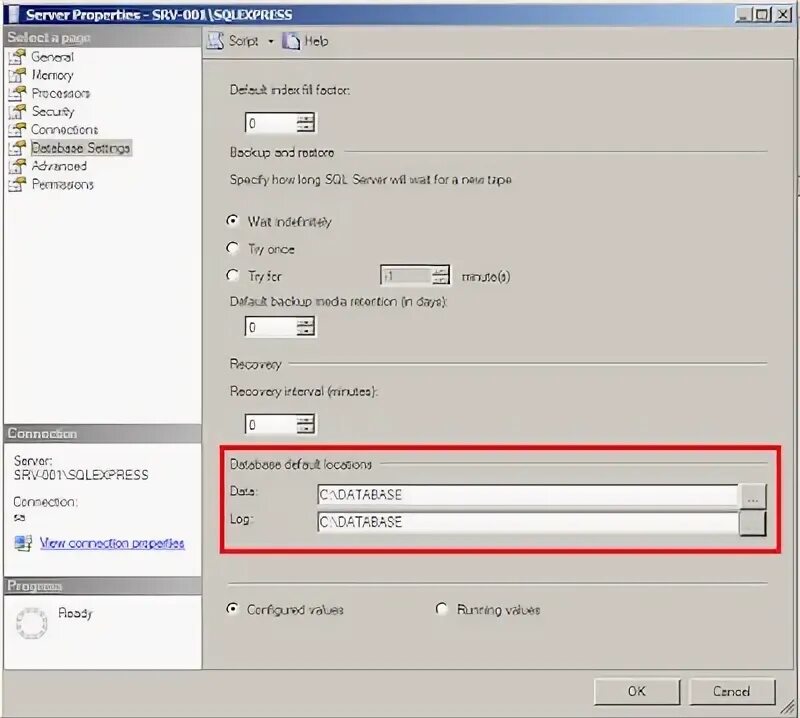Click the Data path input field
The image size is (800, 718).
(x=528, y=495)
